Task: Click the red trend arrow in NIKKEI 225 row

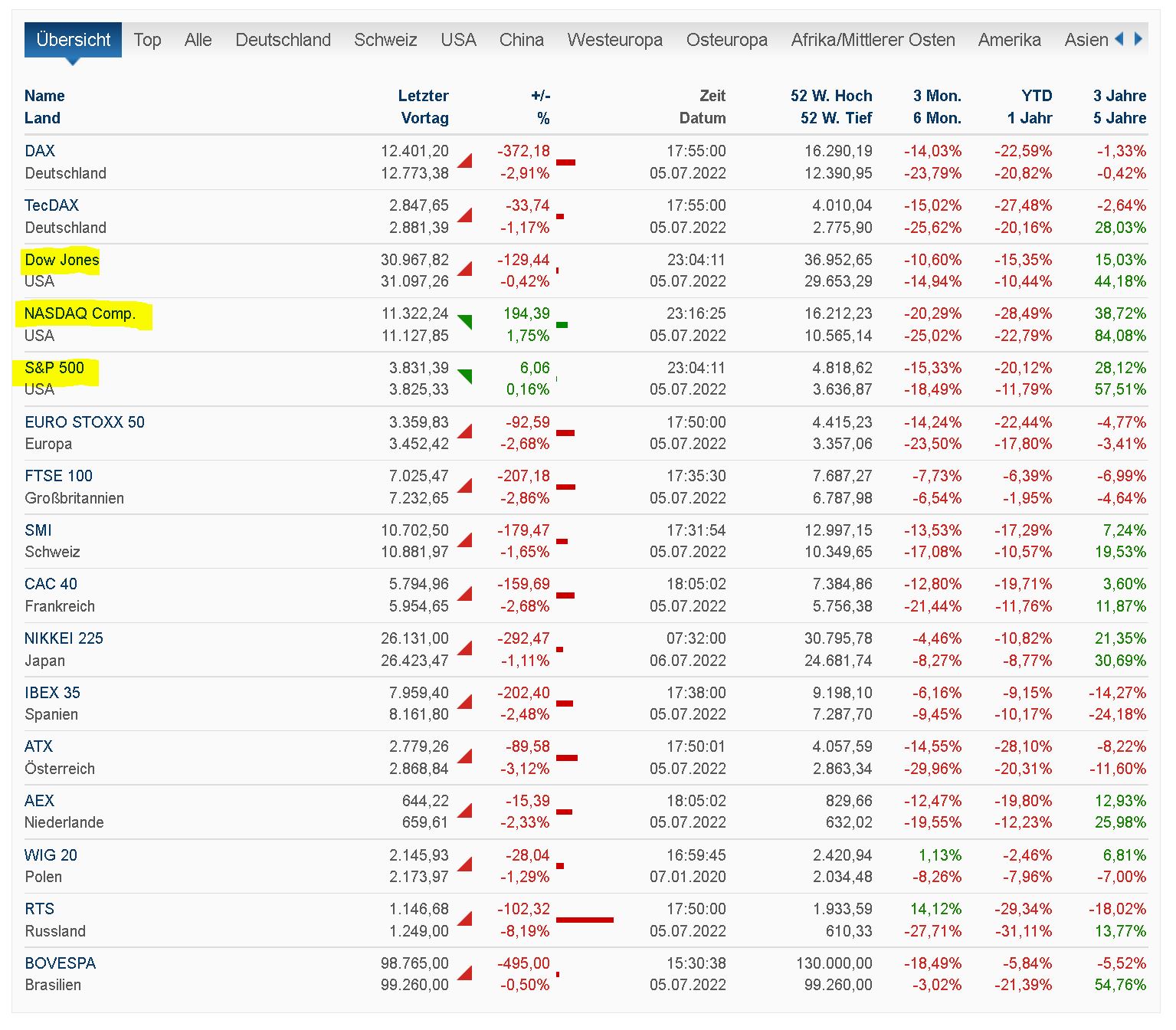Action: [464, 648]
